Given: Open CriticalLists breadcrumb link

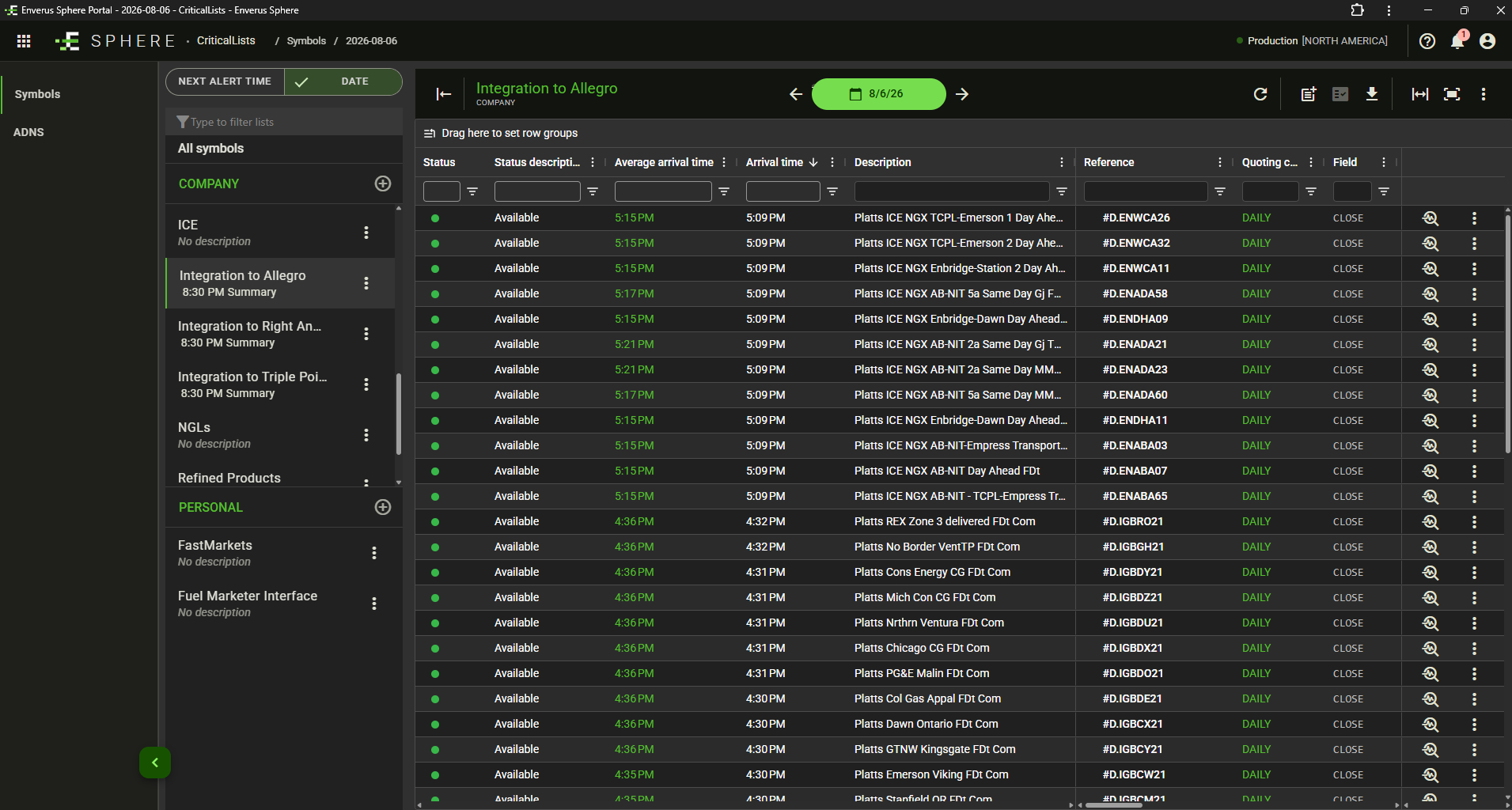Looking at the screenshot, I should [x=226, y=41].
